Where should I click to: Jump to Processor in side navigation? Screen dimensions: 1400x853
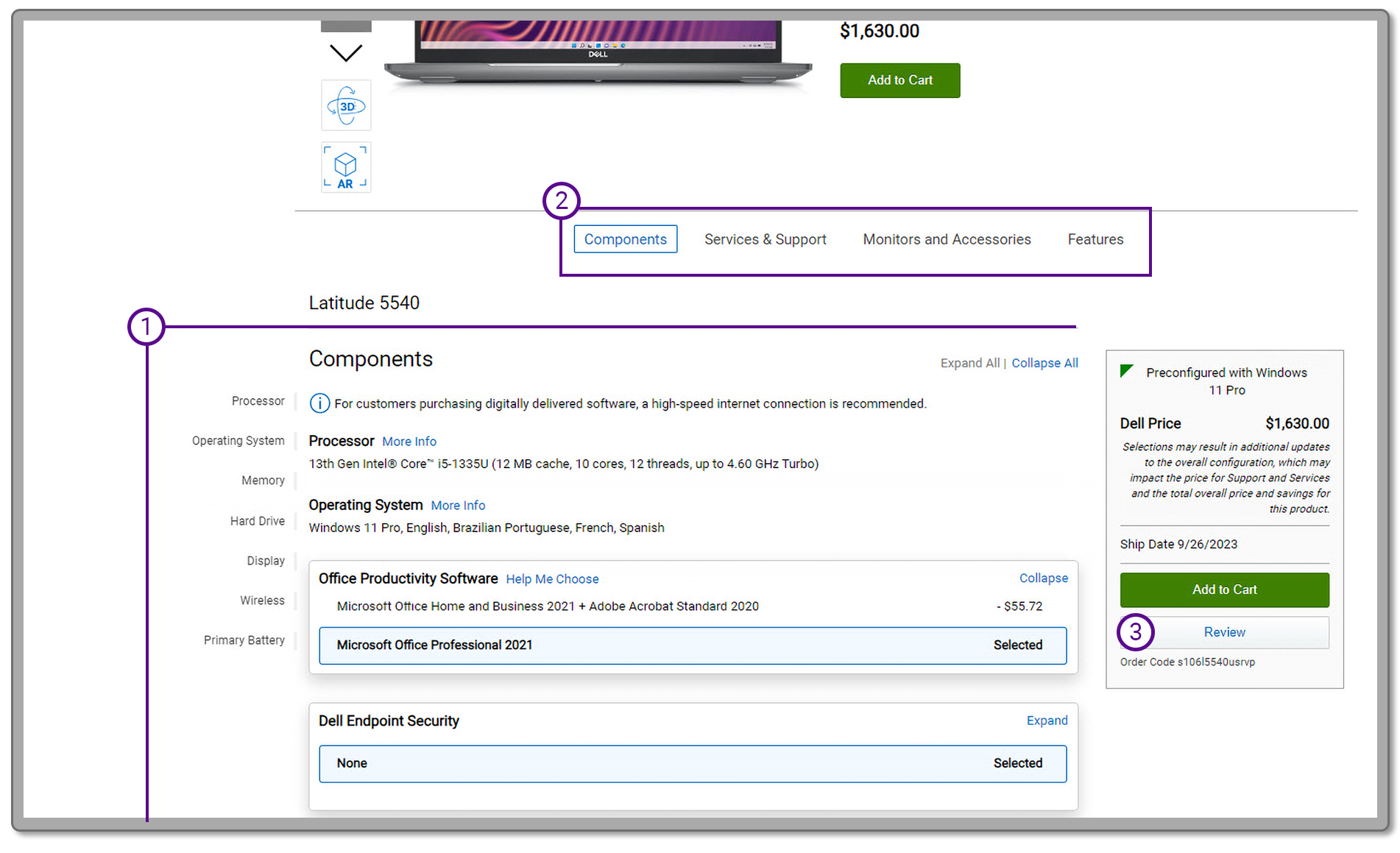click(x=258, y=401)
